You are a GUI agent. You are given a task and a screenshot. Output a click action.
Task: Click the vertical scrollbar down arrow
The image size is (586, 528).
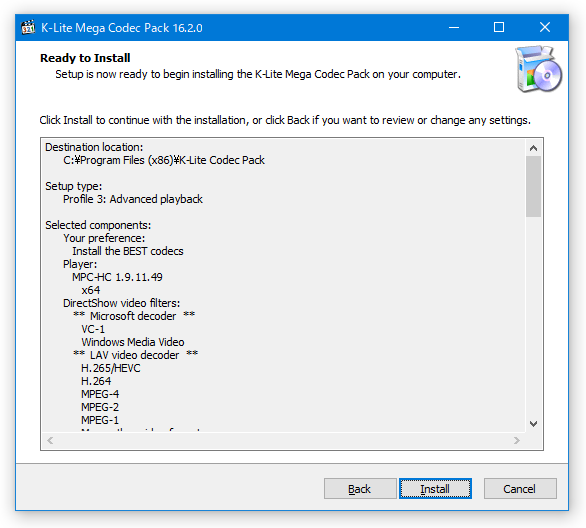[533, 424]
